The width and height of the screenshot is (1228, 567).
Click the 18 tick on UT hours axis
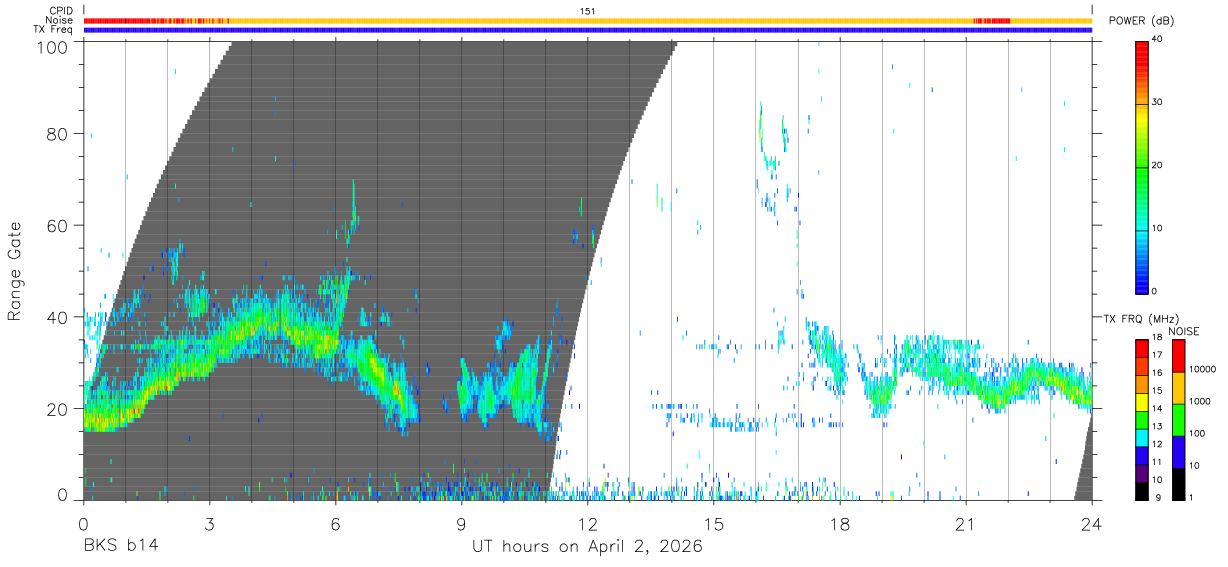[x=840, y=524]
